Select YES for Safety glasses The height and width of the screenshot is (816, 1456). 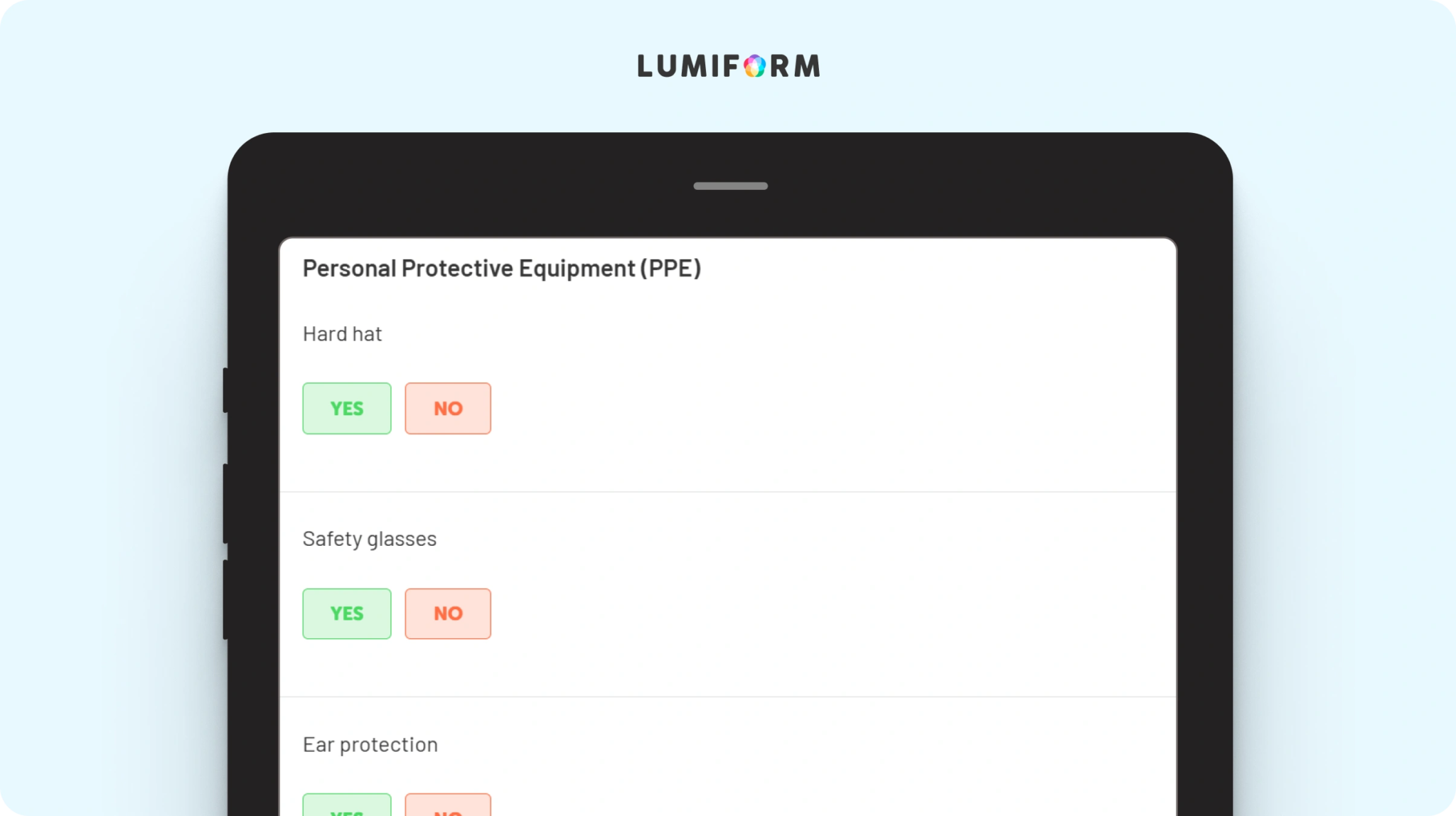347,613
